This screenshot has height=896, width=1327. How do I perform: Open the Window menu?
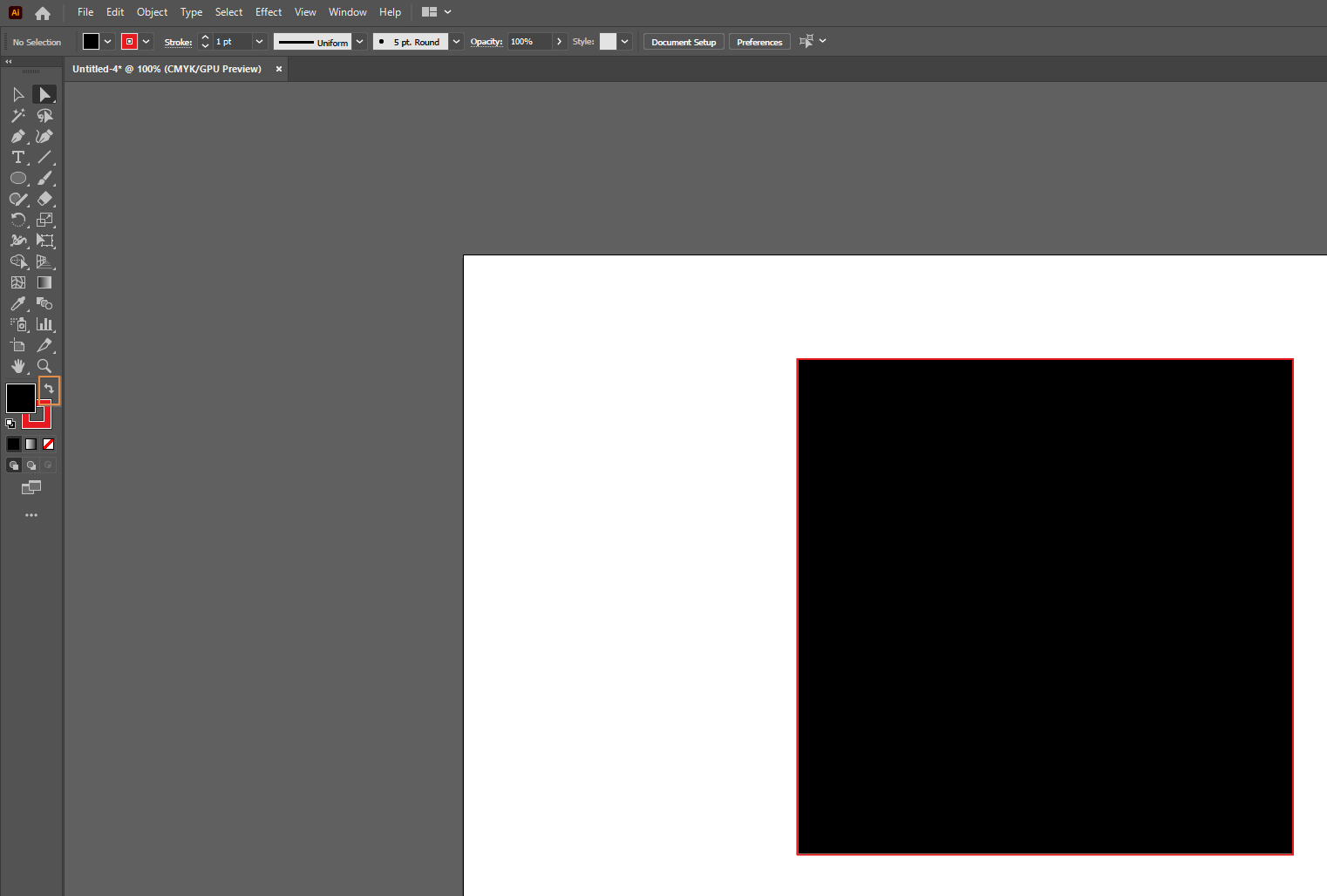point(347,12)
